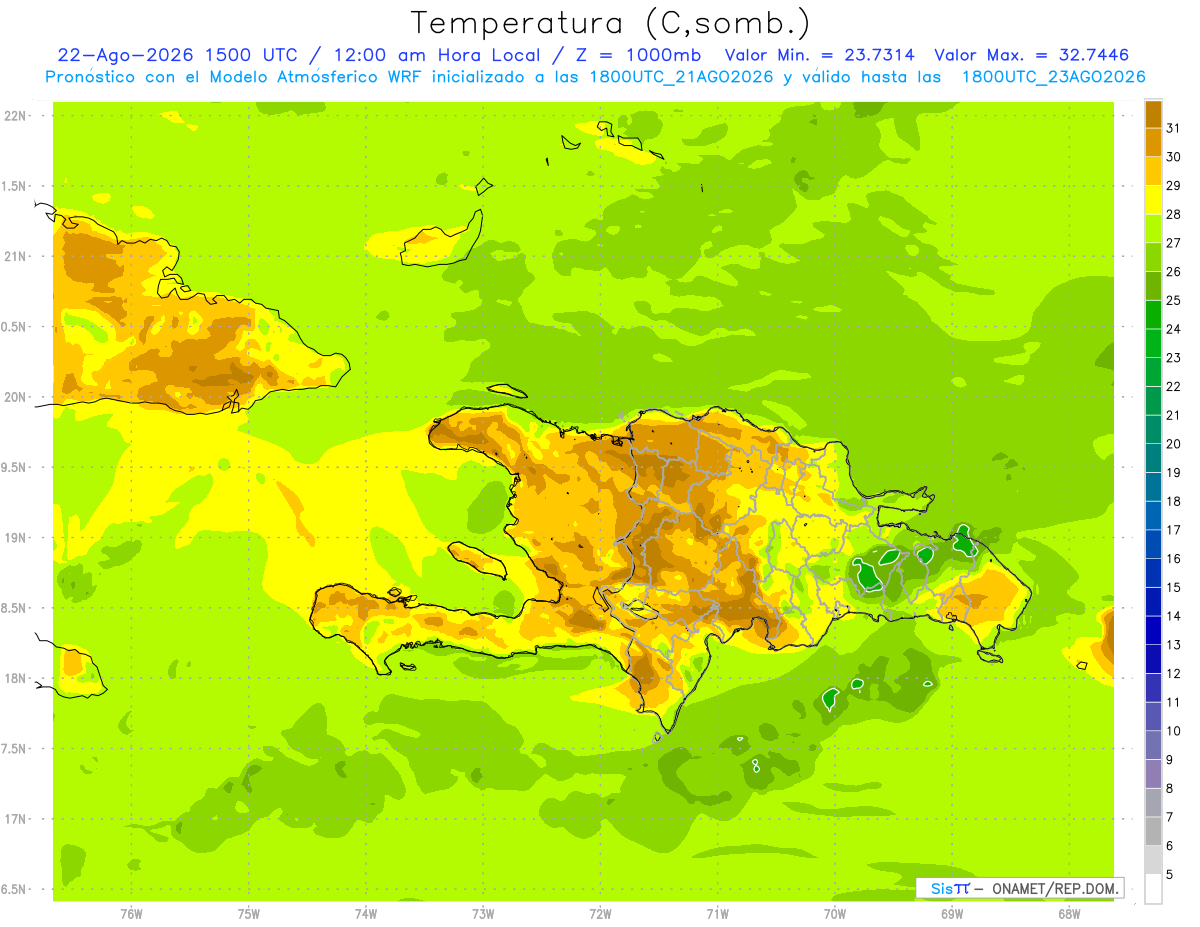Pick the dark blue legend band between 12 and 13
This screenshot has height=927, width=1200.
[x=1153, y=659]
